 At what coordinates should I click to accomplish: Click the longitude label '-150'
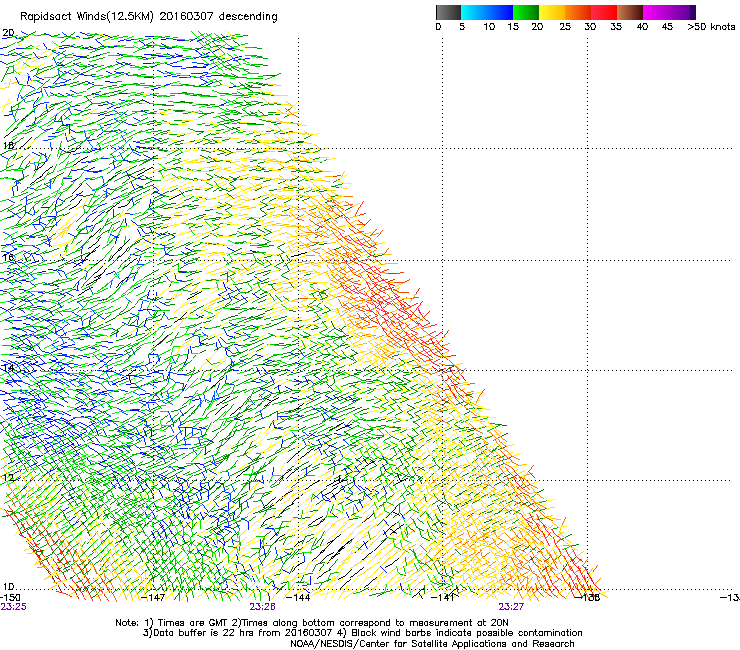pyautogui.click(x=10, y=597)
